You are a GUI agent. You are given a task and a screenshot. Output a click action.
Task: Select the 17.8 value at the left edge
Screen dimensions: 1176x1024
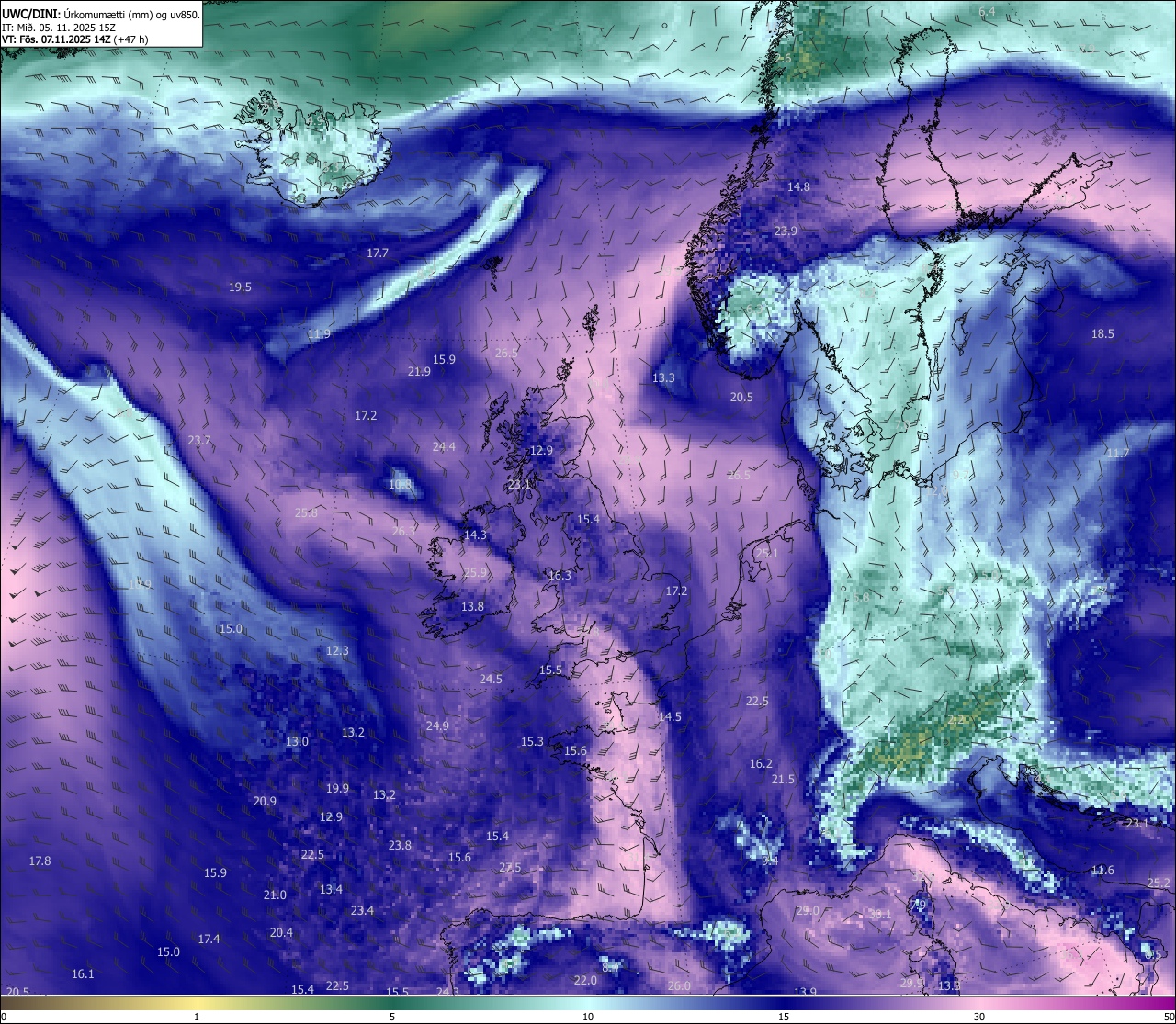pyautogui.click(x=40, y=861)
